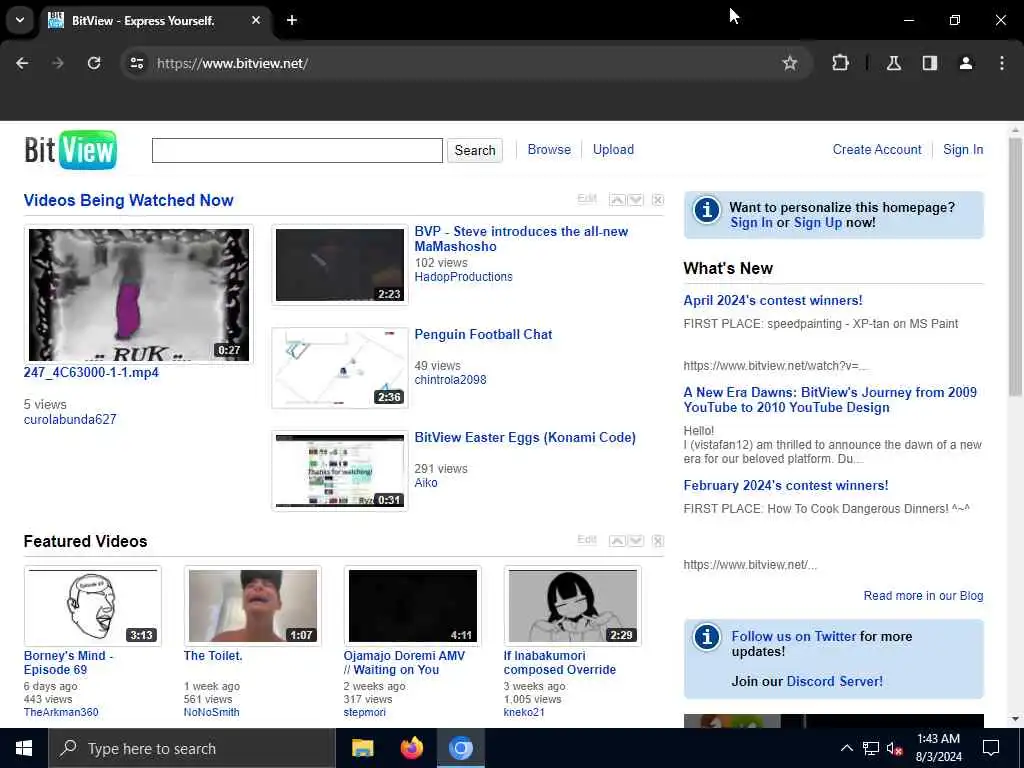Go back with browser back arrow
Viewport: 1024px width, 768px height.
[22, 63]
